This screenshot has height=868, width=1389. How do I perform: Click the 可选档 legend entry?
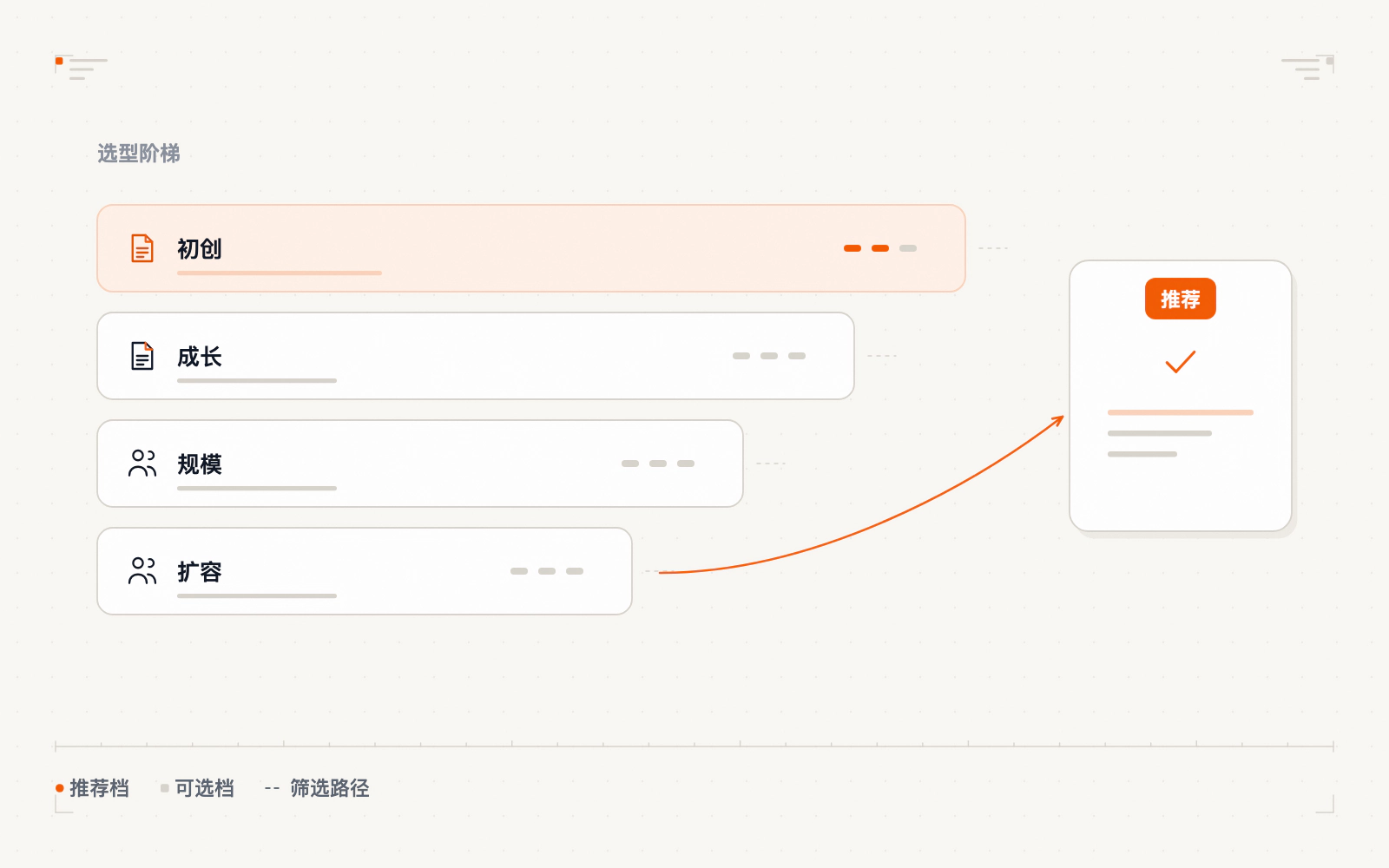point(198,788)
